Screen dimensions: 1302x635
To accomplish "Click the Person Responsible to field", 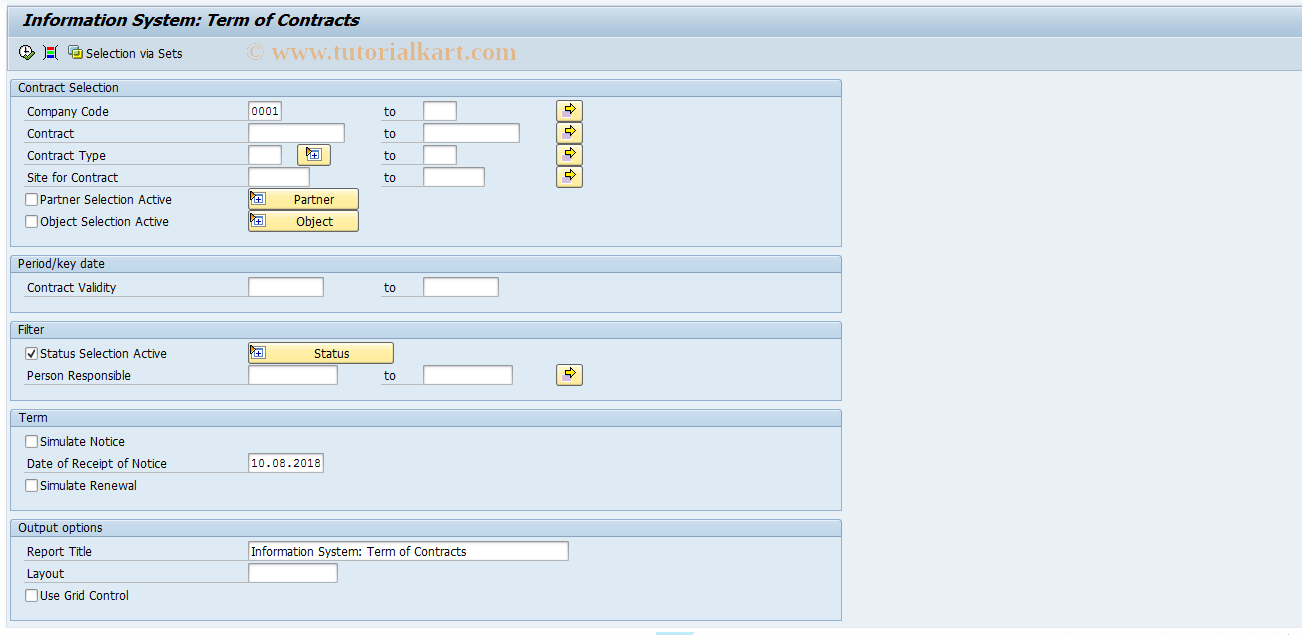I will [468, 375].
